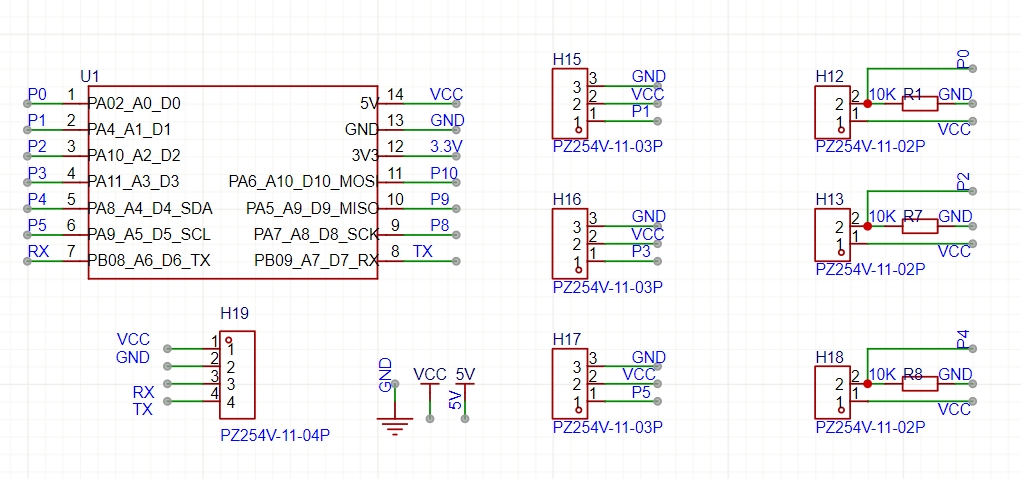Select the H15 header designator
Image resolution: width=1021 pixels, height=479 pixels.
coord(566,59)
